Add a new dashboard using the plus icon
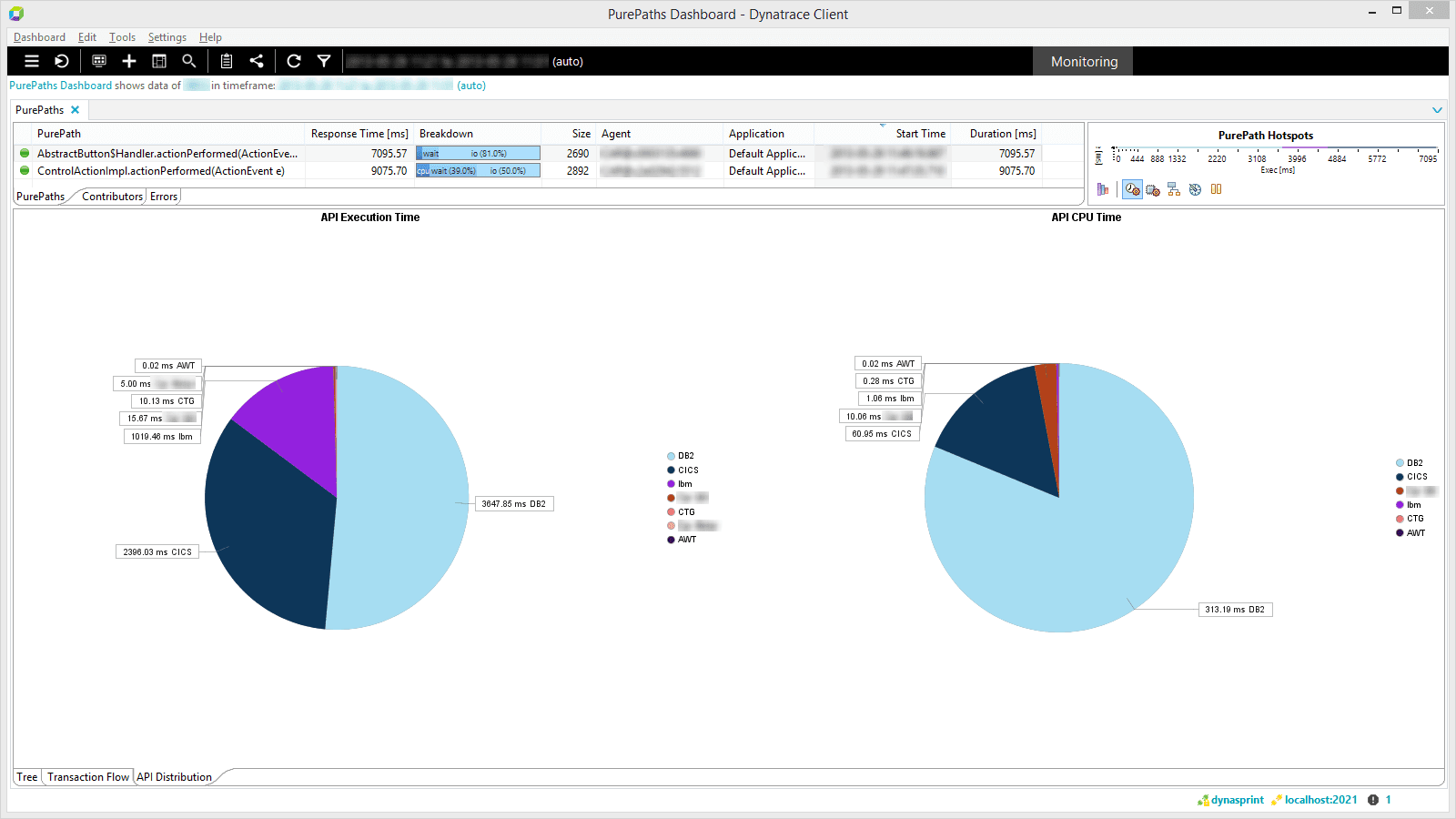The image size is (1456, 819). pyautogui.click(x=128, y=61)
